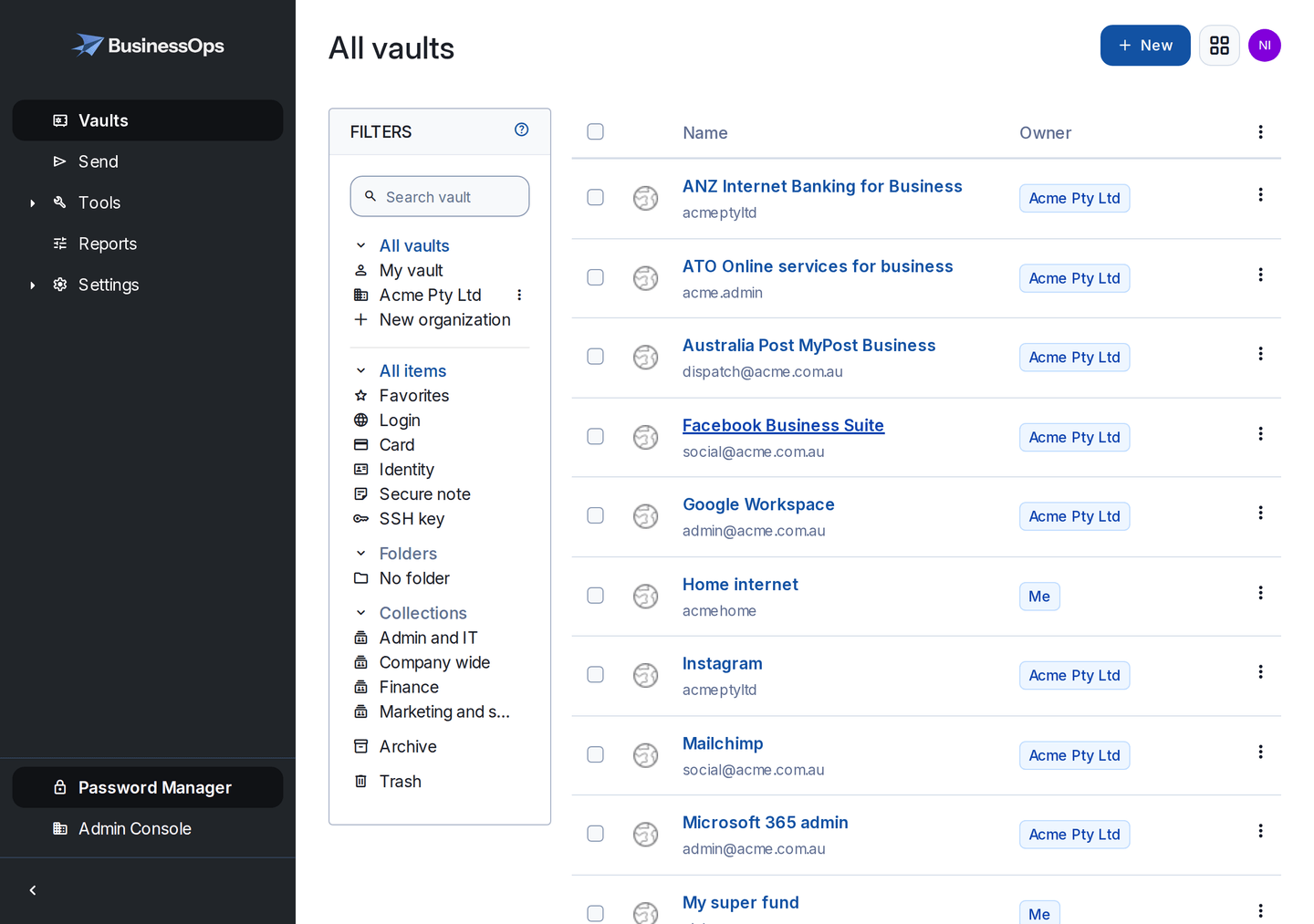Collapse the All vaults filter group
Image resolution: width=1314 pixels, height=924 pixels.
pyautogui.click(x=360, y=245)
